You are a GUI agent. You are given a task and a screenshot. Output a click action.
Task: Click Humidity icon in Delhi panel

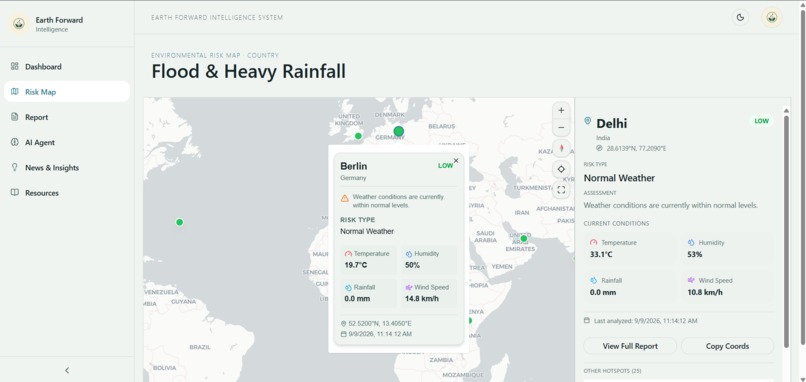691,242
